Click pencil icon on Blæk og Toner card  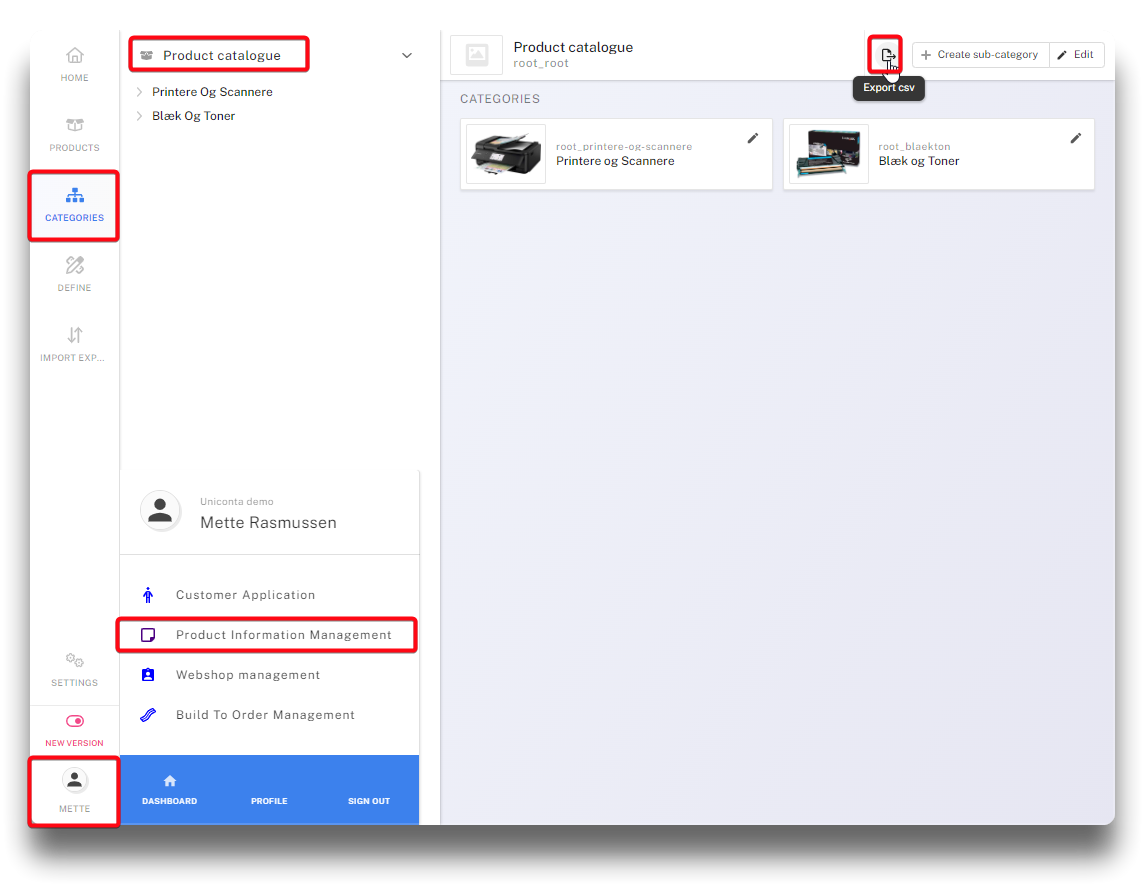click(x=1076, y=138)
